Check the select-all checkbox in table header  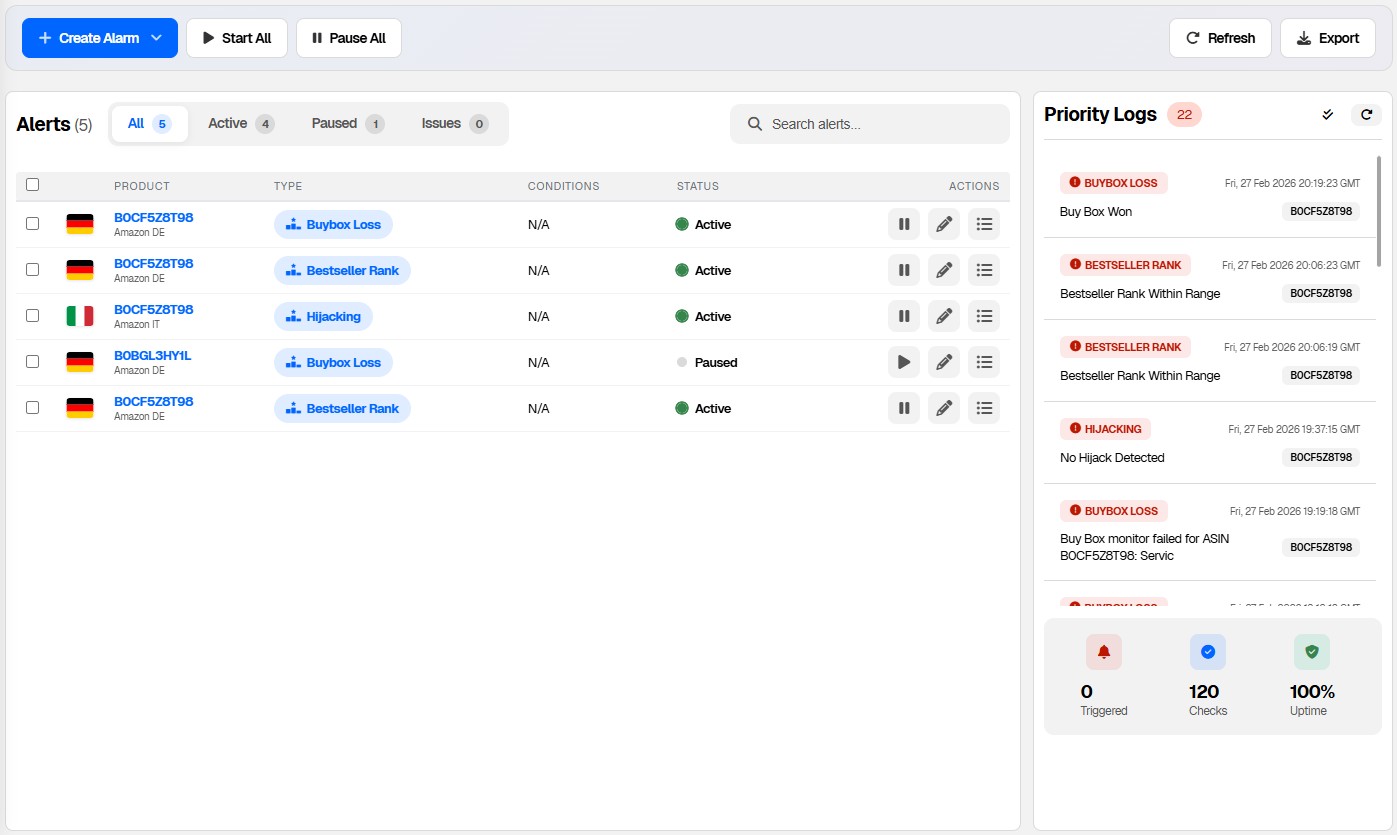point(32,185)
